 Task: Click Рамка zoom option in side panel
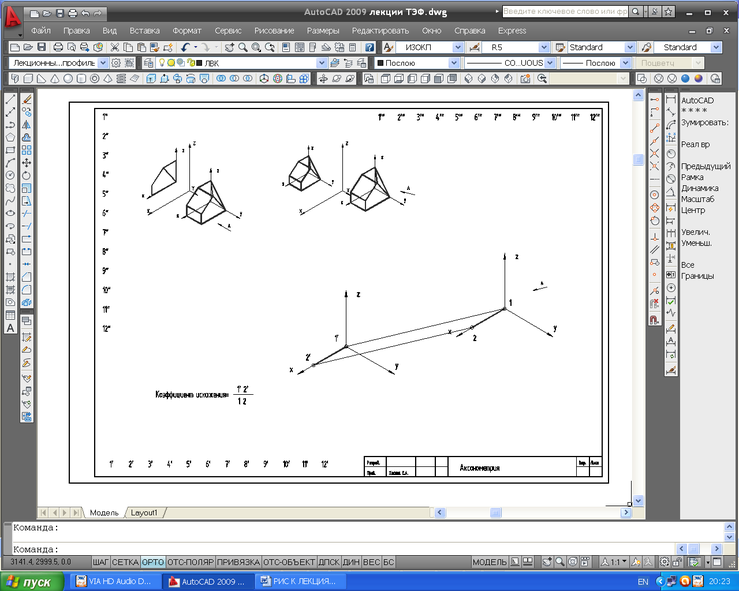coord(692,177)
